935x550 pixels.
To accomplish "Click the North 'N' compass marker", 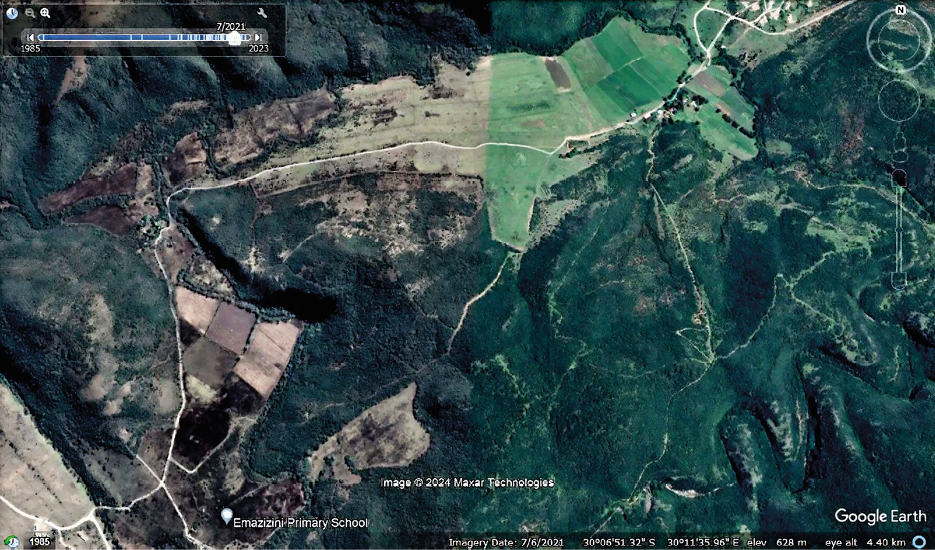I will 900,10.
